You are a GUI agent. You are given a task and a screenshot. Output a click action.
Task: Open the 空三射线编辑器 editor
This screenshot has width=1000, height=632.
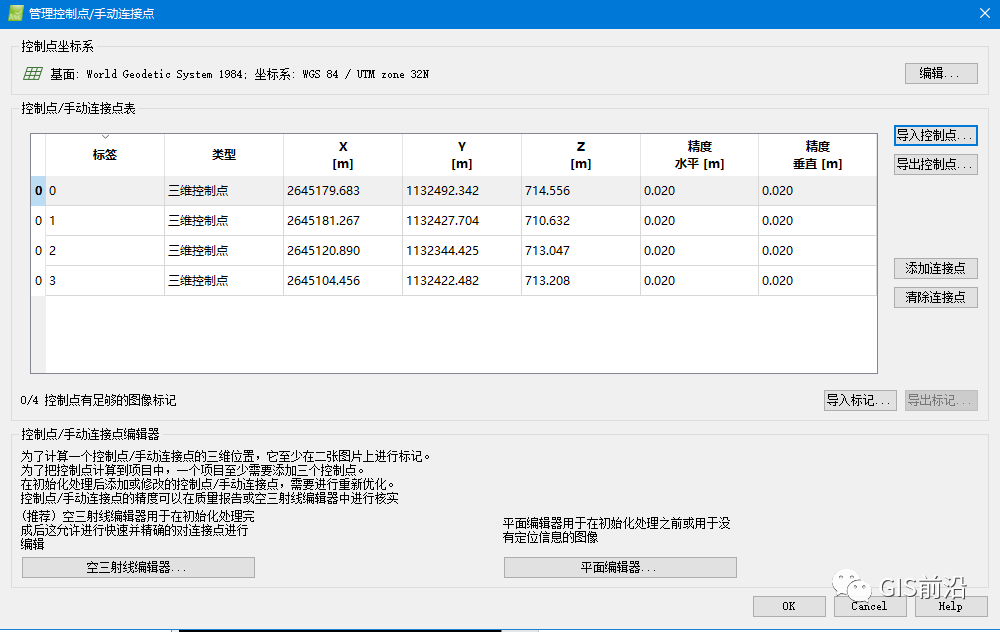tap(138, 568)
